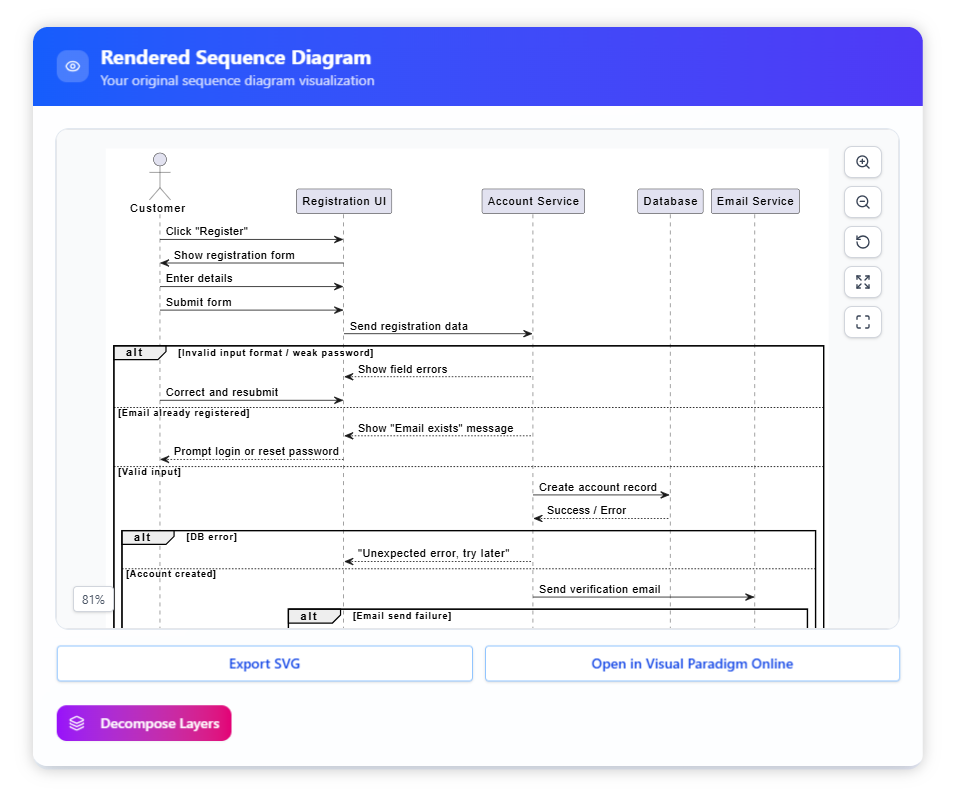Select the Database participant box
The image size is (953, 796).
point(670,201)
